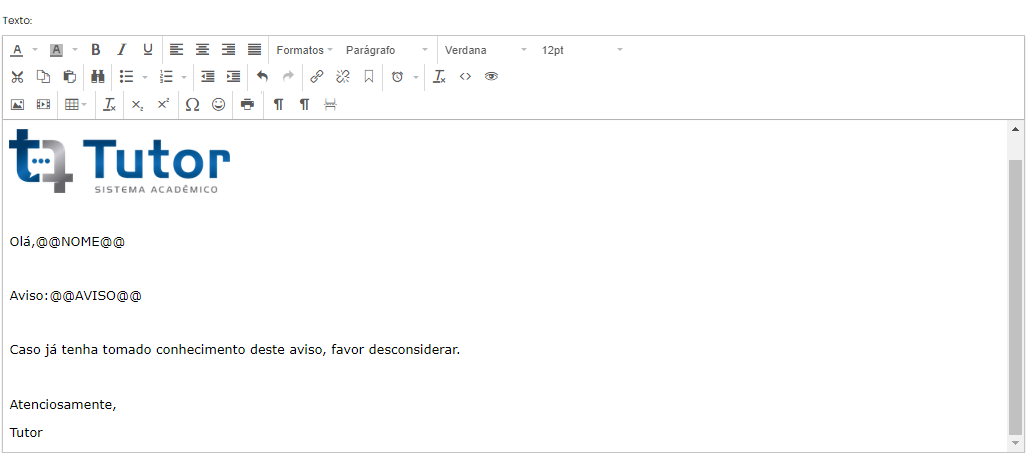This screenshot has height=453, width=1026.
Task: Clear formatting icon beside source code
Action: pyautogui.click(x=440, y=77)
